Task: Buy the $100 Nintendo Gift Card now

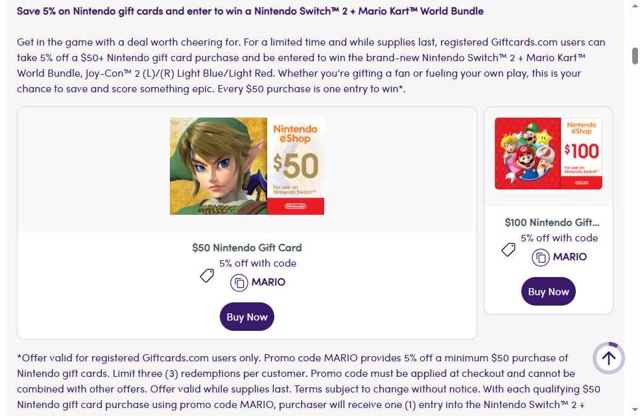Action: 548,291
